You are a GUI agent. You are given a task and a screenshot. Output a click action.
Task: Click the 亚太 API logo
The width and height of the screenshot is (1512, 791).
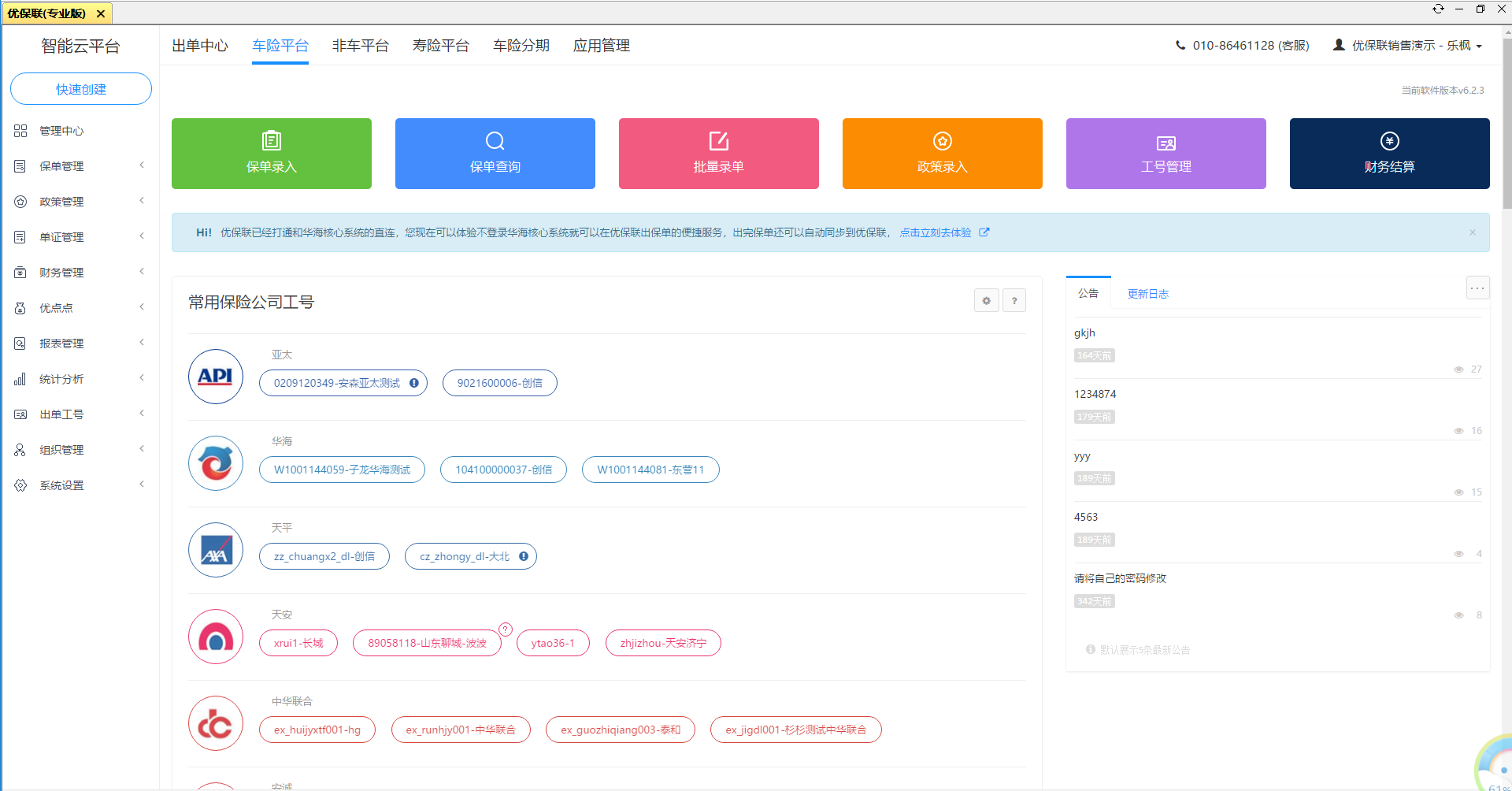pos(216,377)
